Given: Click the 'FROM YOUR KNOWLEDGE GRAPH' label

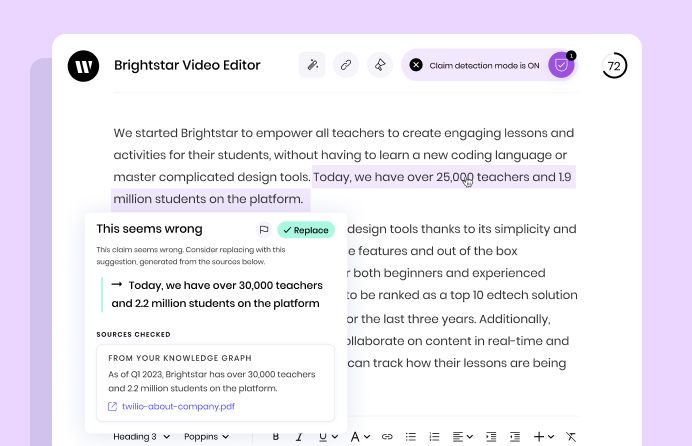Looking at the screenshot, I should (180, 358).
